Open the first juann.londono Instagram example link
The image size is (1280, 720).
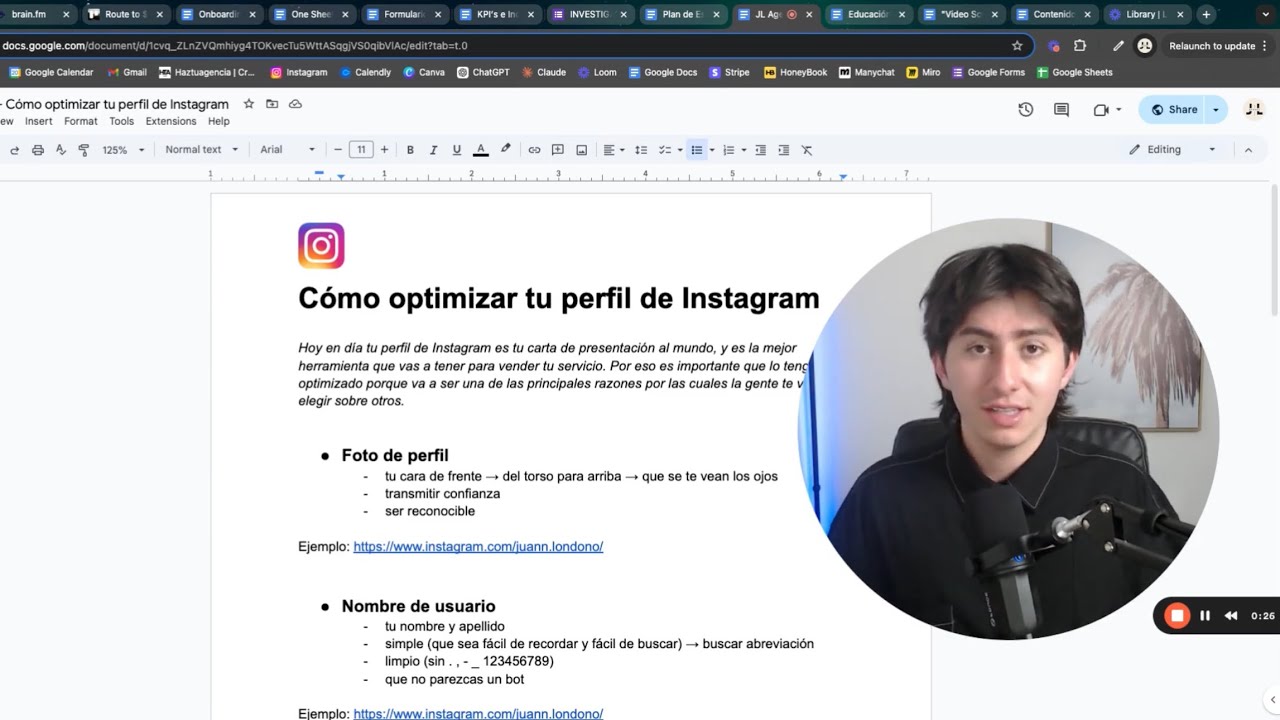click(x=478, y=546)
